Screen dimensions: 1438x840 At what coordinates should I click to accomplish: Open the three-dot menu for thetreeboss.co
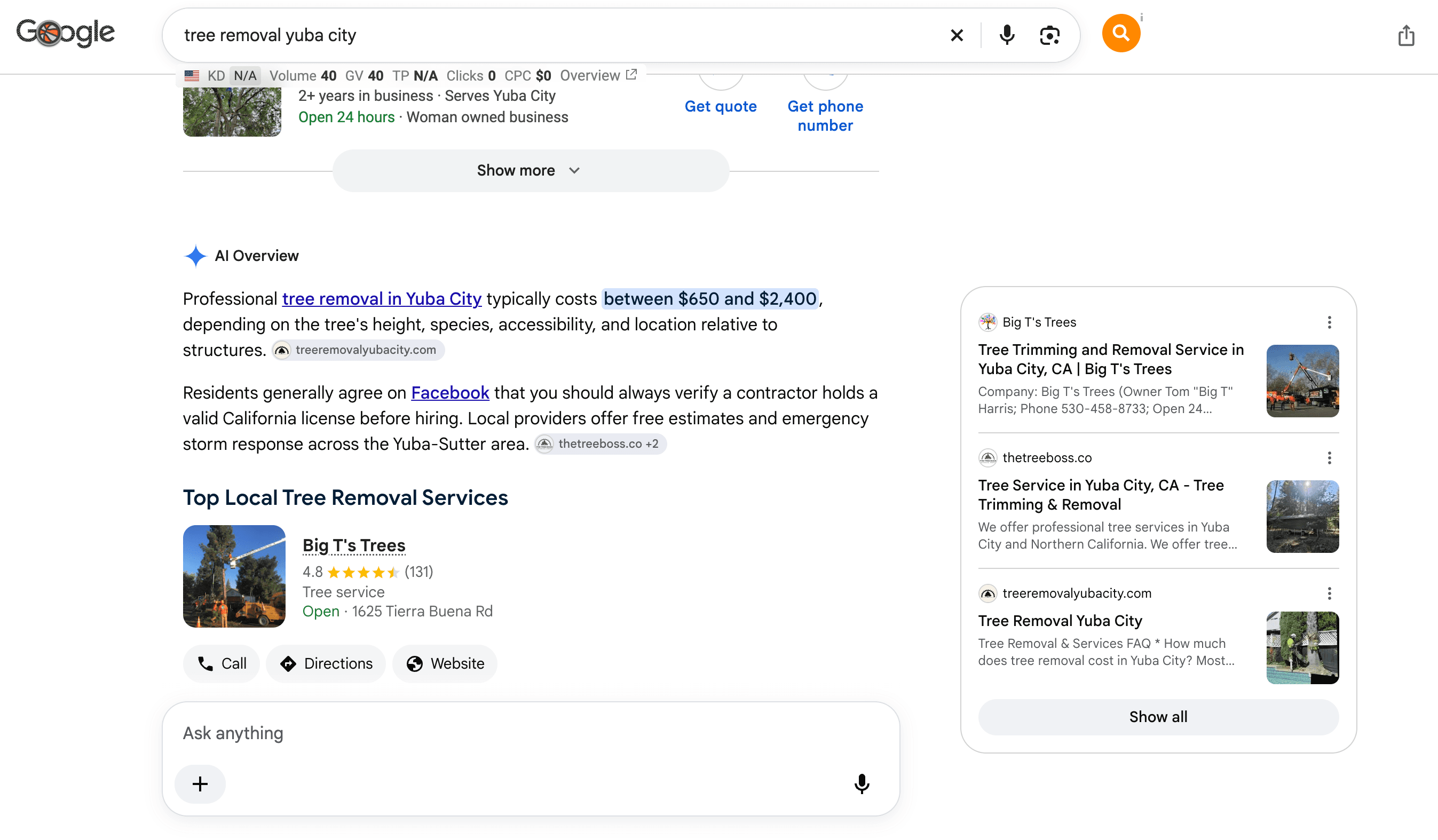tap(1329, 458)
